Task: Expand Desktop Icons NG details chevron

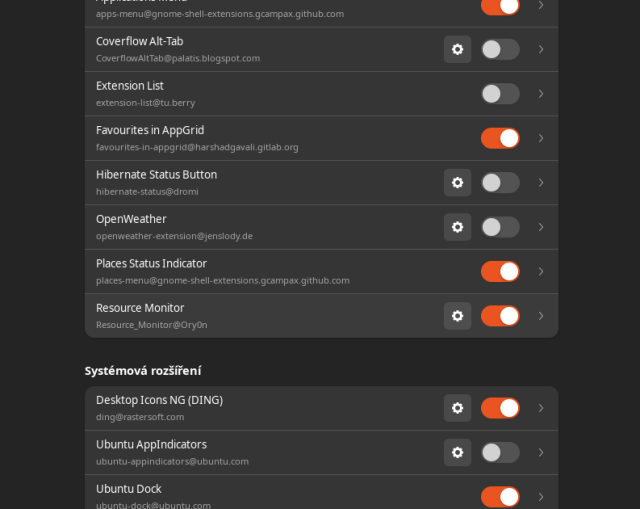Action: coord(541,408)
